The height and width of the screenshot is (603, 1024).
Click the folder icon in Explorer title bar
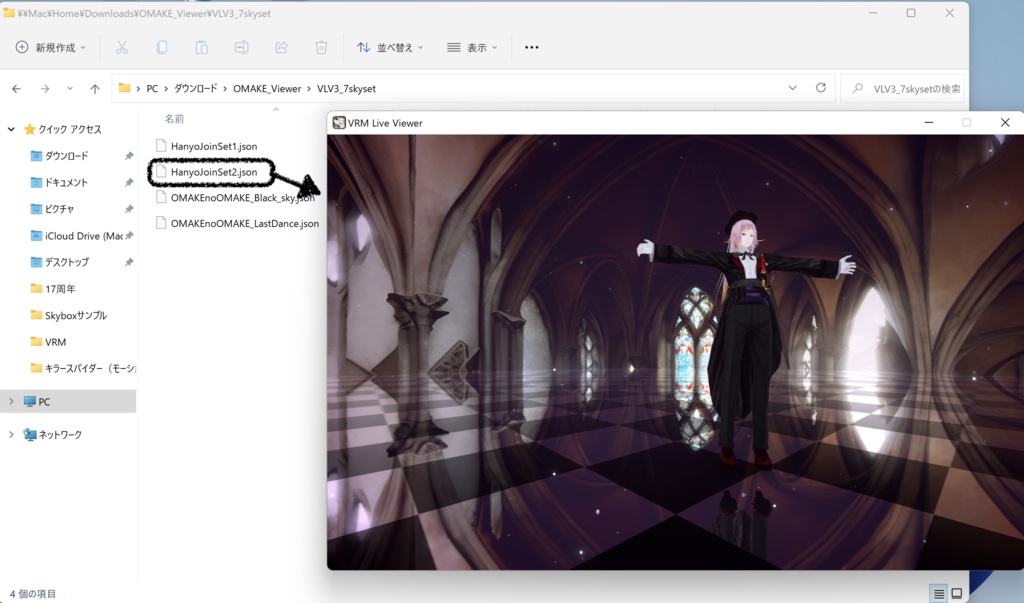pyautogui.click(x=8, y=12)
